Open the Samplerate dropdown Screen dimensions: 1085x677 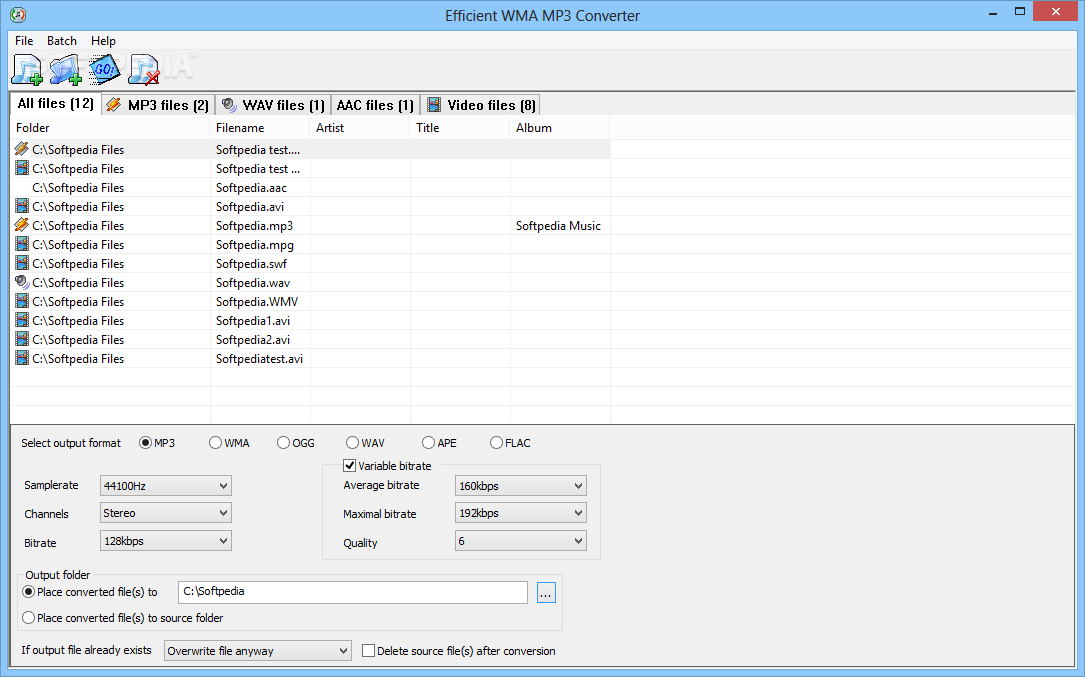[x=165, y=486]
